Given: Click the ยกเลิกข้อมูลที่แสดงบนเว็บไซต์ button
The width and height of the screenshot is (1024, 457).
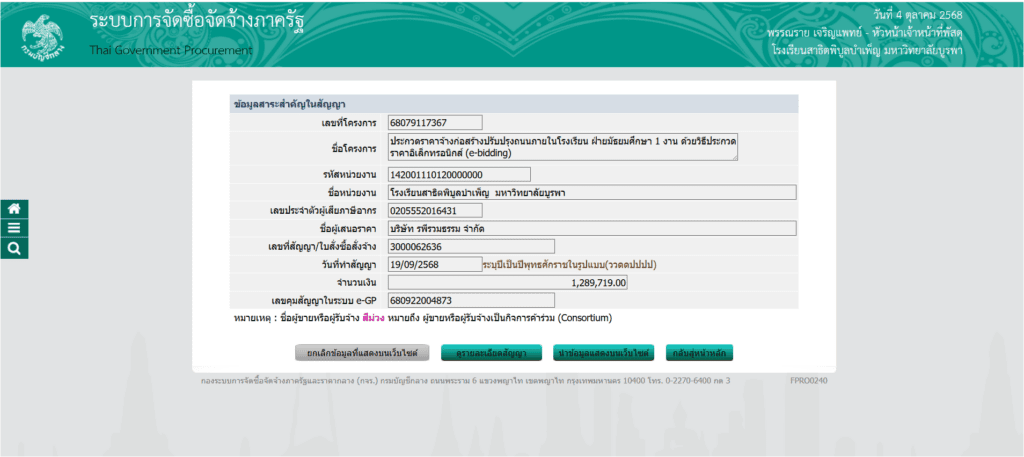Looking at the screenshot, I should point(362,353).
